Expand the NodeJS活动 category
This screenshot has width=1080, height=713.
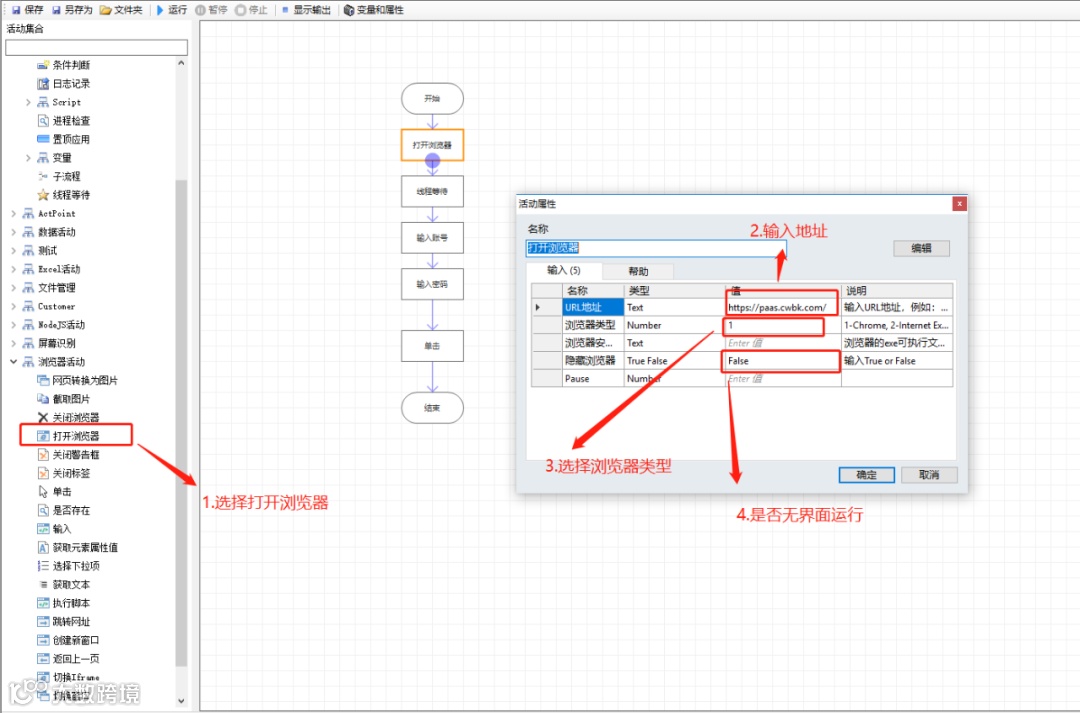click(14, 325)
